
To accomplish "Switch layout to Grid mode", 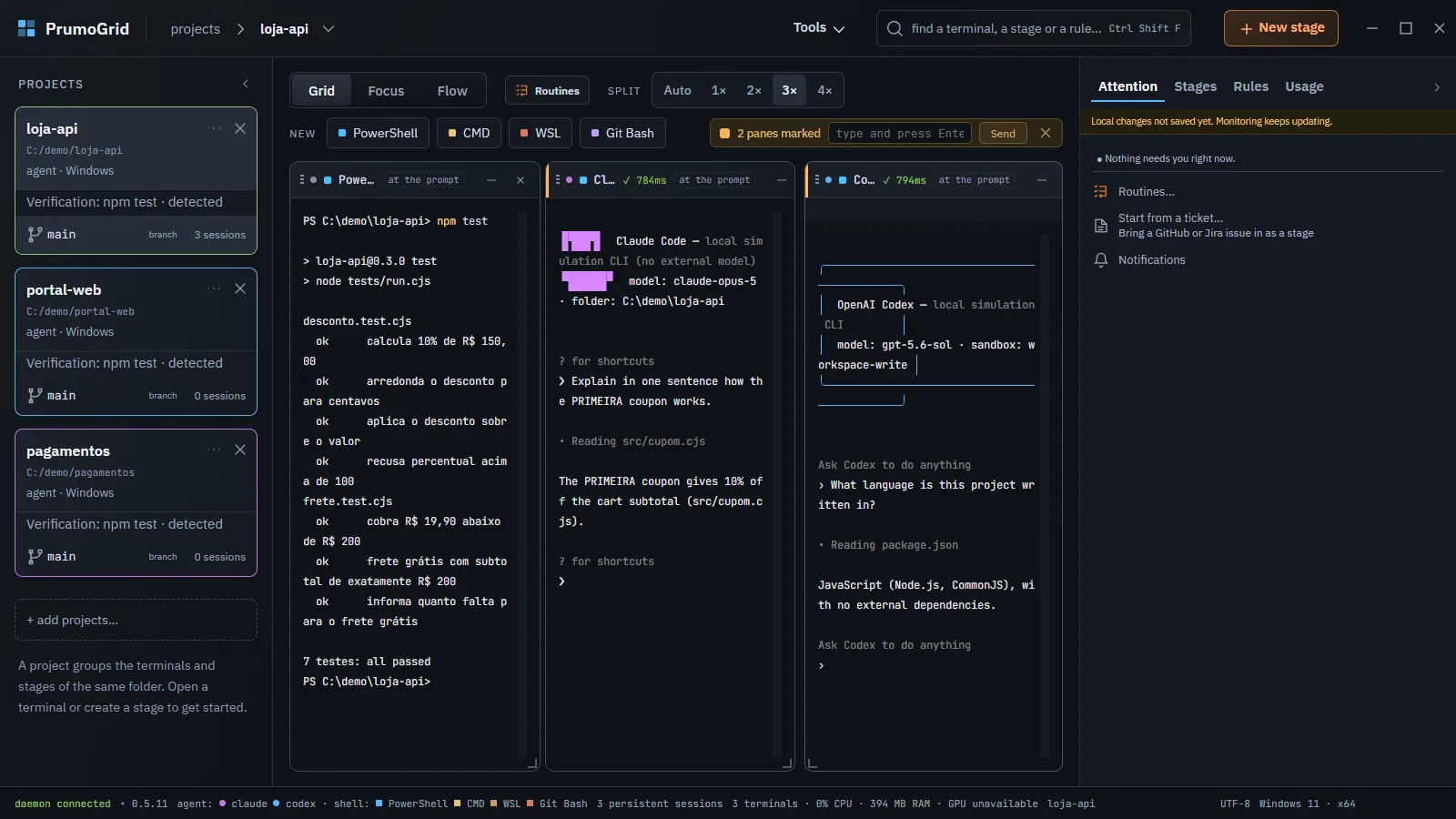I will click(321, 90).
